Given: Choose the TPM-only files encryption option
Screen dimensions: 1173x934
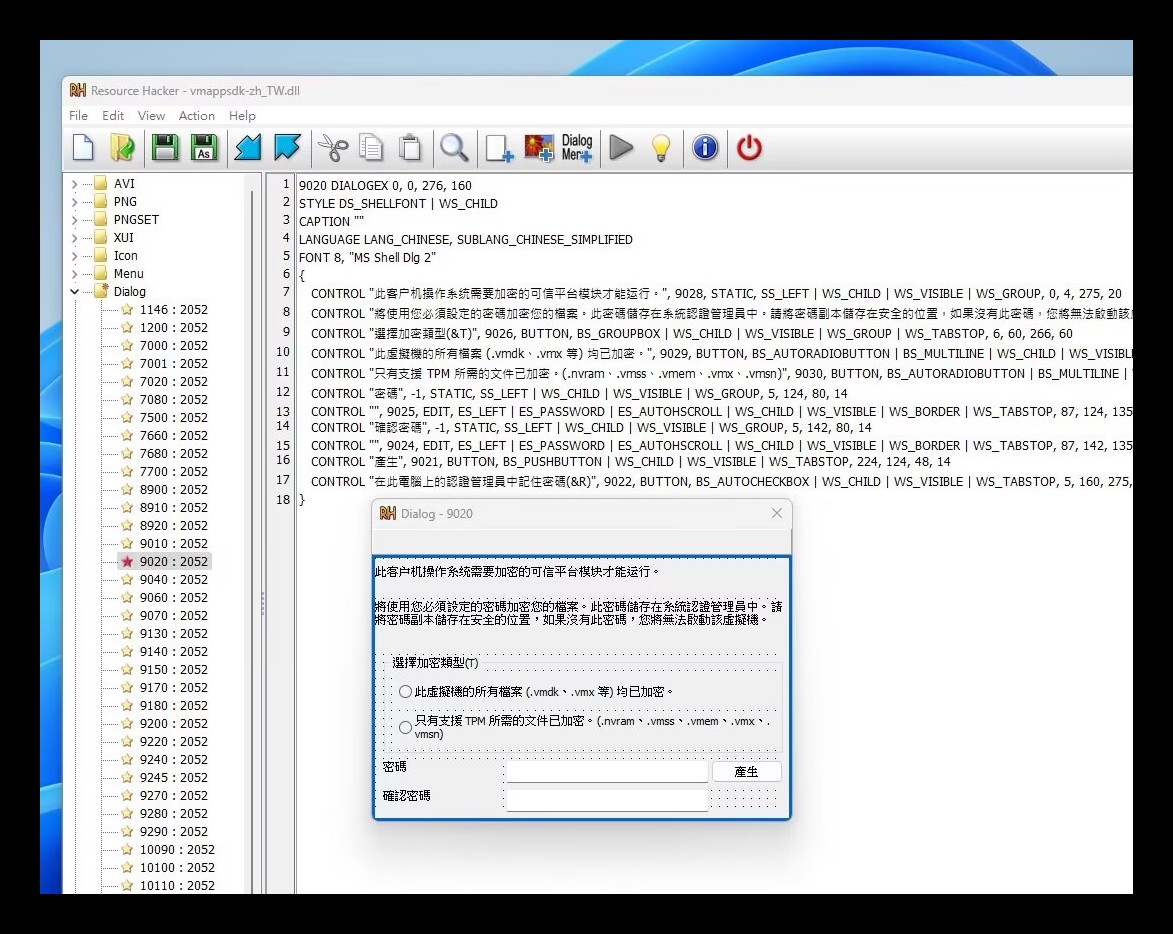Looking at the screenshot, I should (405, 727).
